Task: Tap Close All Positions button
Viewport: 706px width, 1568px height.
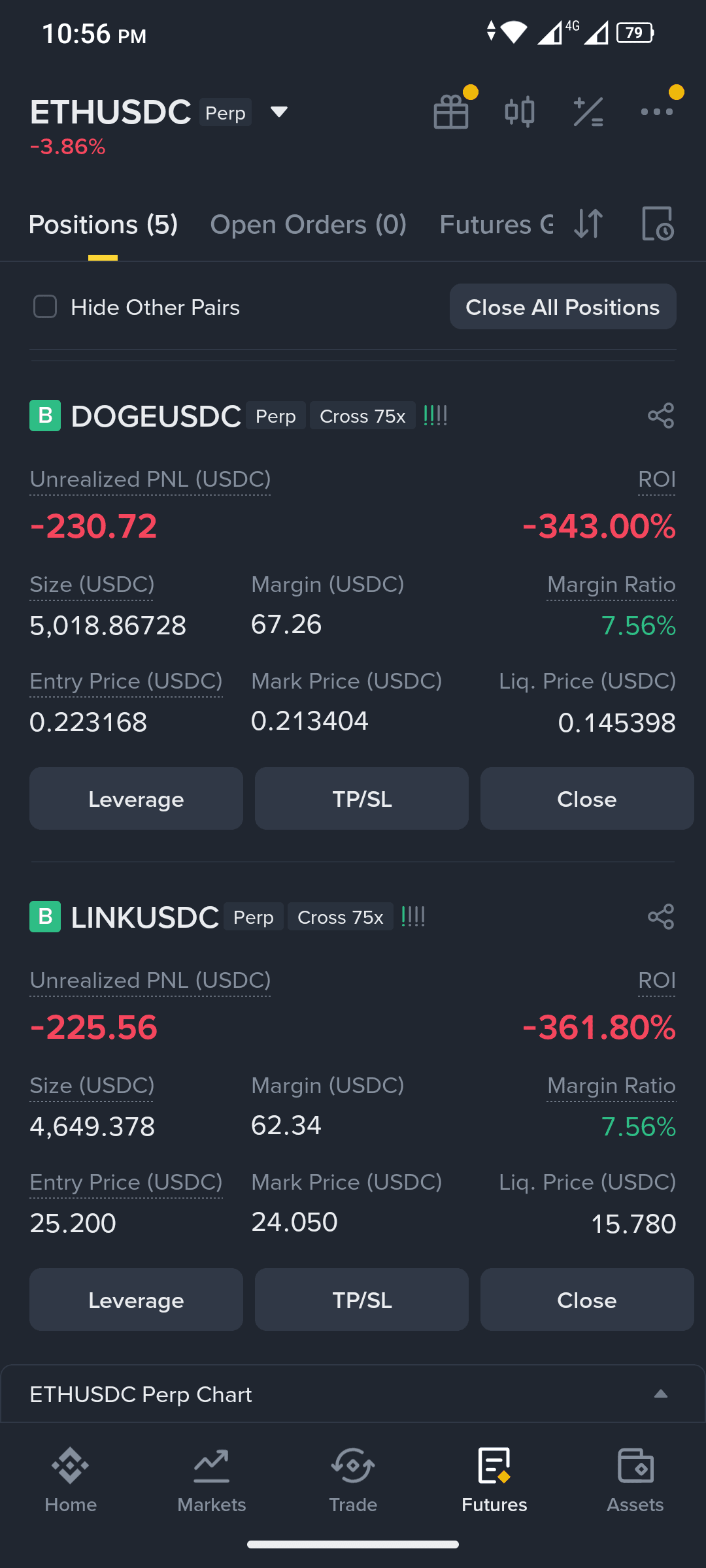Action: point(563,306)
